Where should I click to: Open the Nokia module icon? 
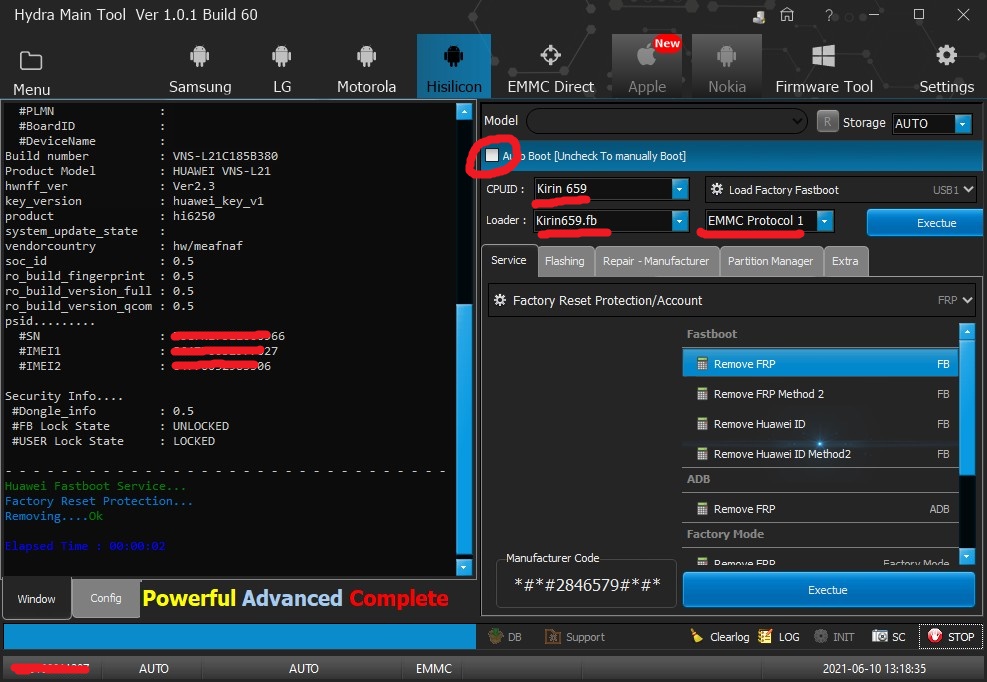pos(726,57)
